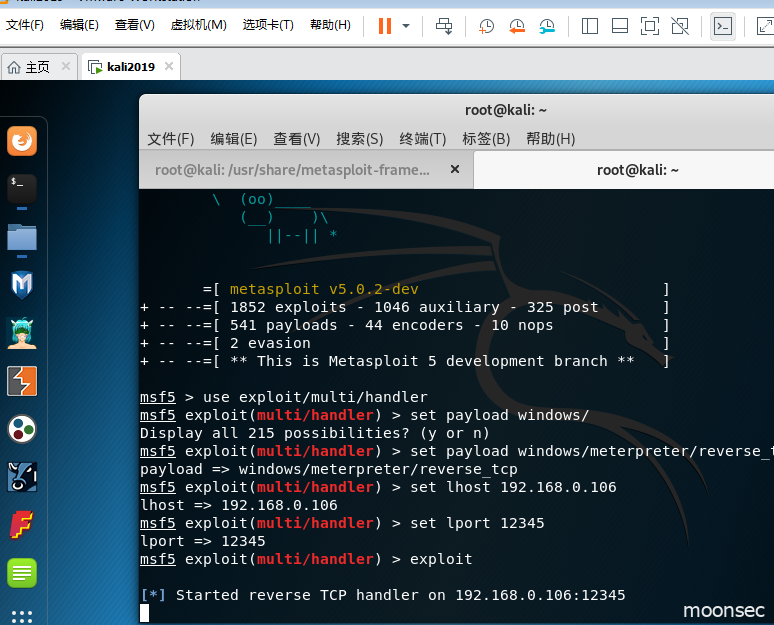Enter full screen mode icon in VMware toolbar
The width and height of the screenshot is (774, 625).
(x=650, y=26)
